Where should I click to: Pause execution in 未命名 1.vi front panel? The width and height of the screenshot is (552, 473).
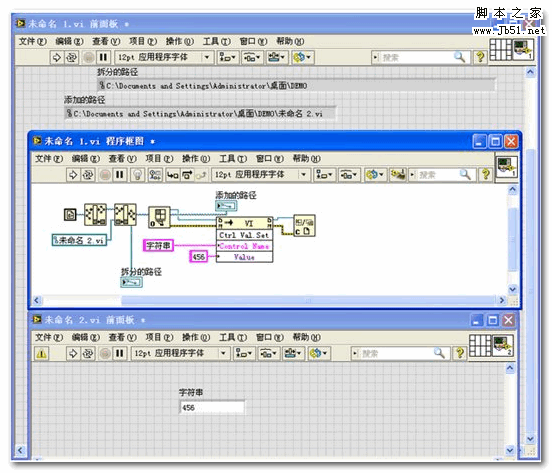click(103, 57)
